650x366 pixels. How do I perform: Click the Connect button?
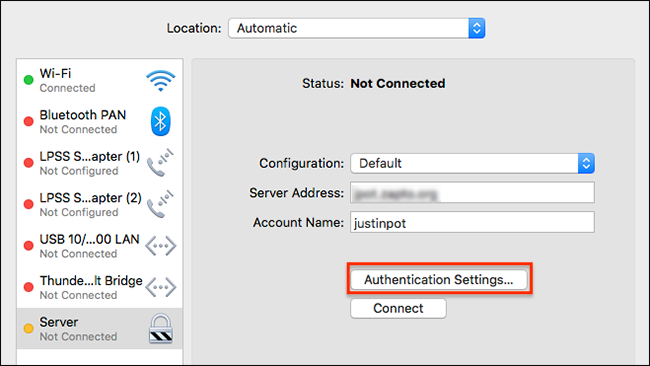(x=398, y=308)
